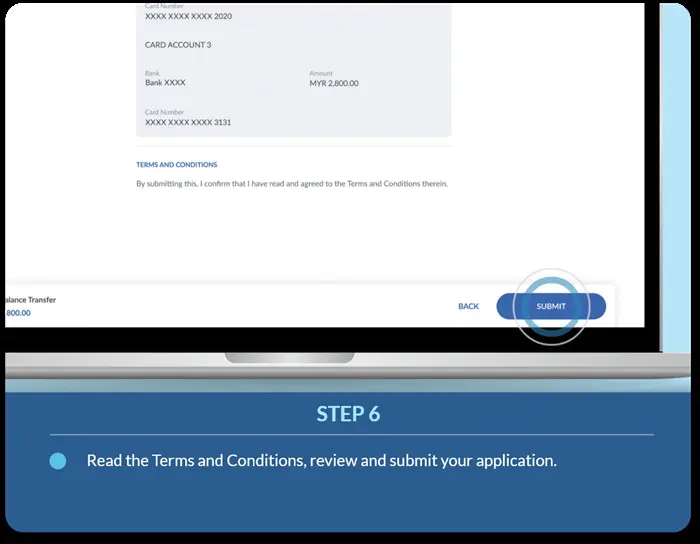Click the SUBMIT button

551,306
